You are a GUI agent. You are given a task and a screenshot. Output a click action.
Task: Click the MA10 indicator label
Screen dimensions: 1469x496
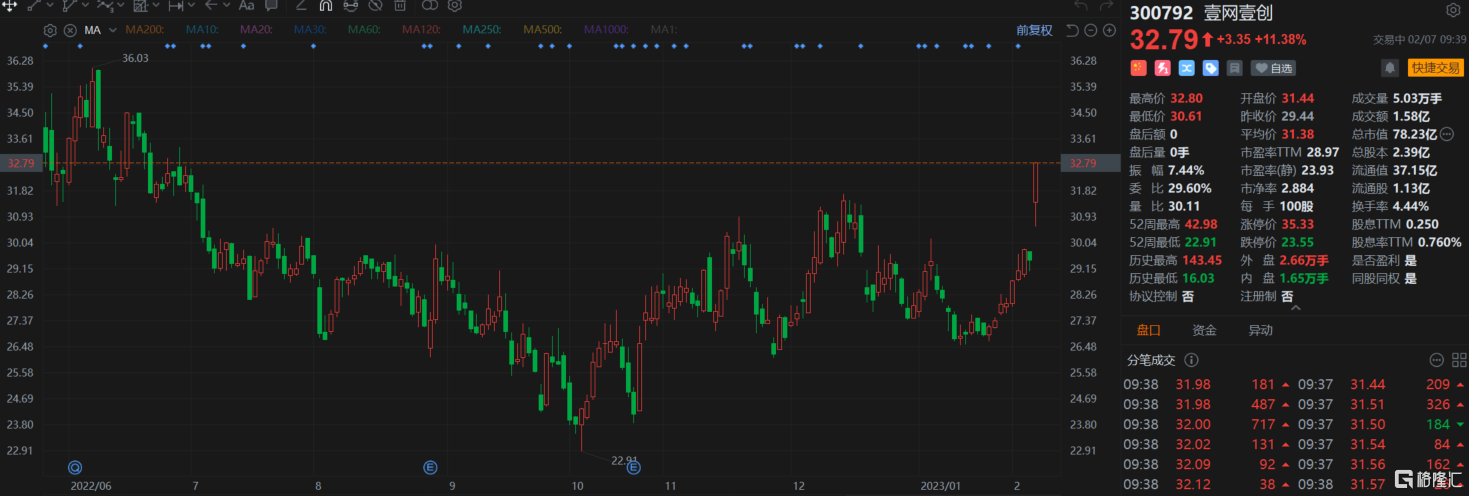coord(202,30)
